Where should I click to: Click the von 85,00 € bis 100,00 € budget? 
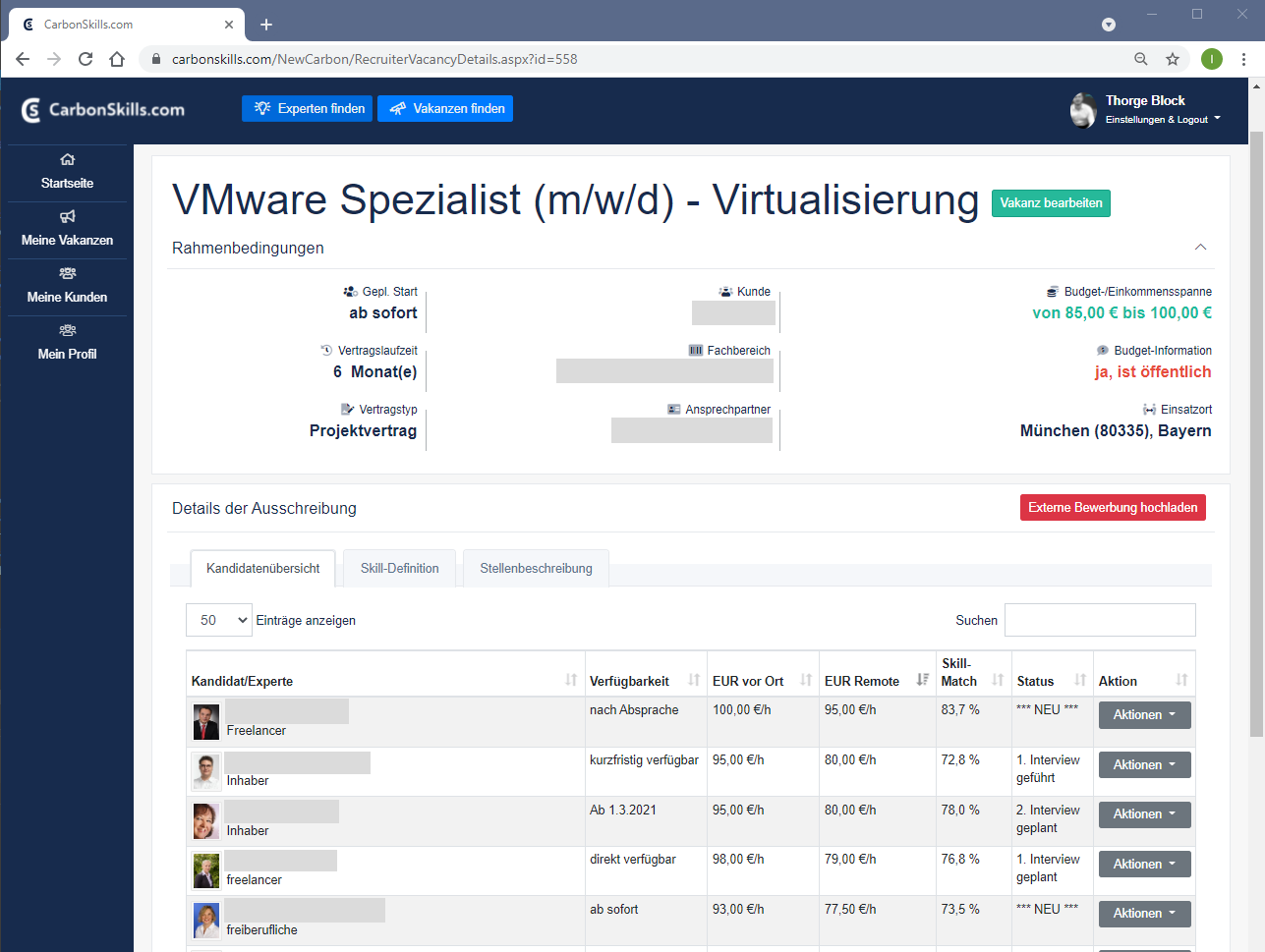coord(1121,312)
